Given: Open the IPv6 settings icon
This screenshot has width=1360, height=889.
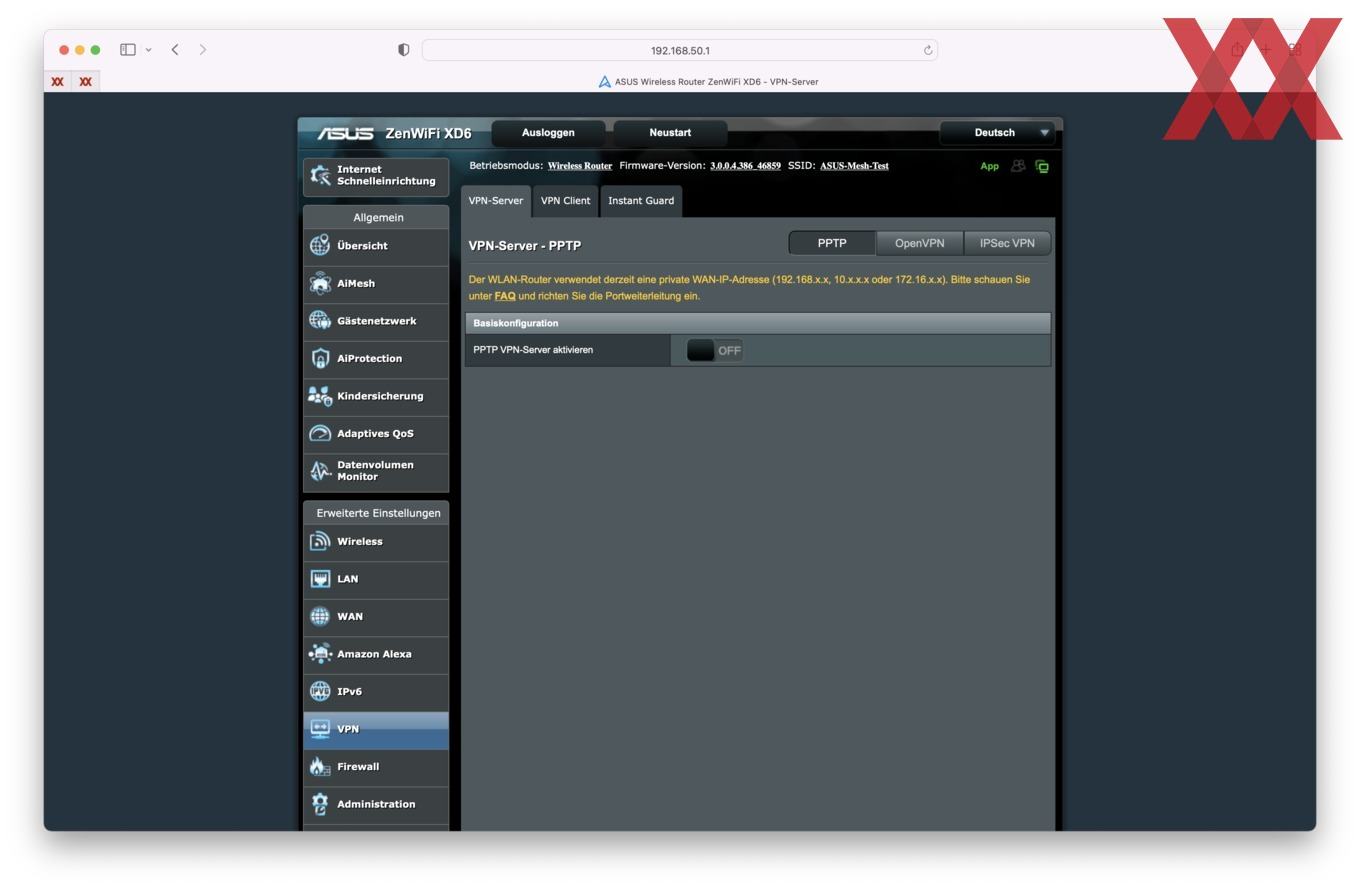Looking at the screenshot, I should 320,691.
